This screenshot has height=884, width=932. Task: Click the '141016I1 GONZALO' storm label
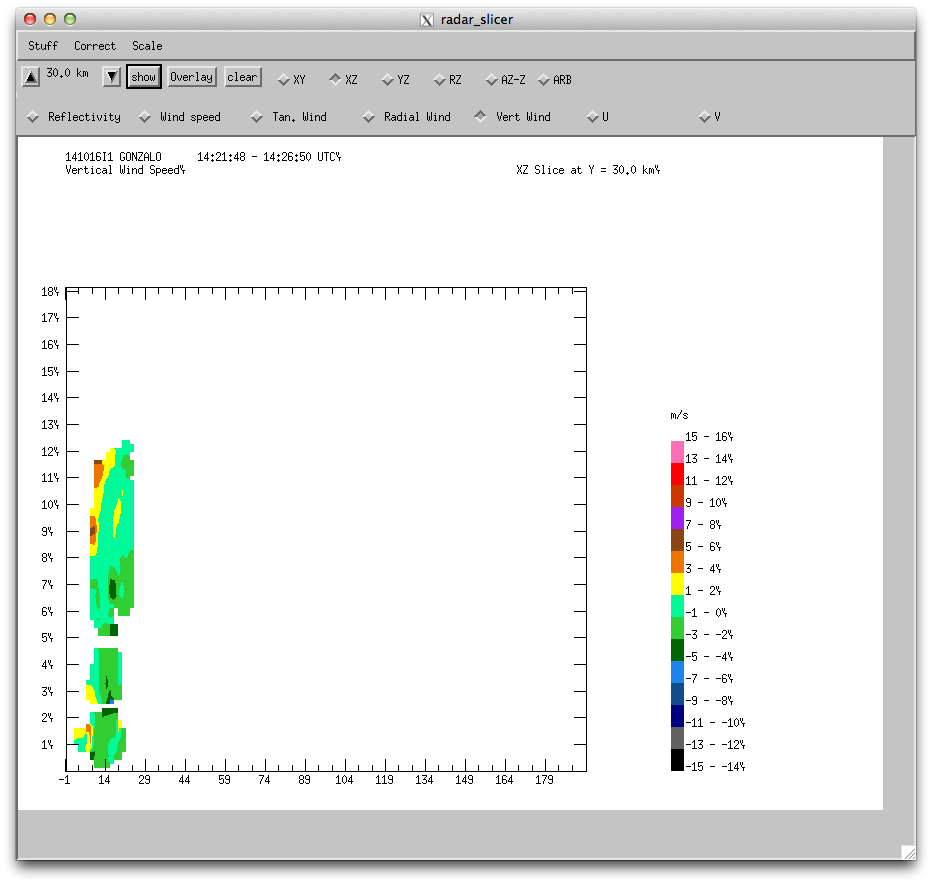click(113, 157)
